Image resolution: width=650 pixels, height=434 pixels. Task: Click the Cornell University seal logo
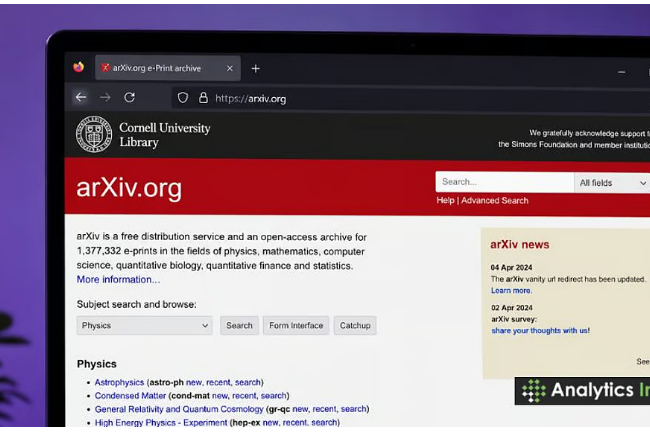coord(94,134)
